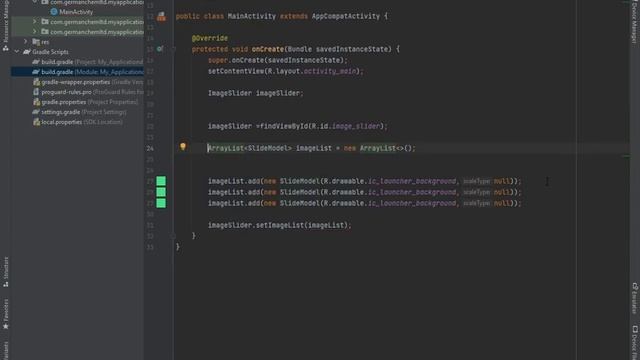This screenshot has width=640, height=360.
Task: Open the Structure tool window
Action: (6, 272)
